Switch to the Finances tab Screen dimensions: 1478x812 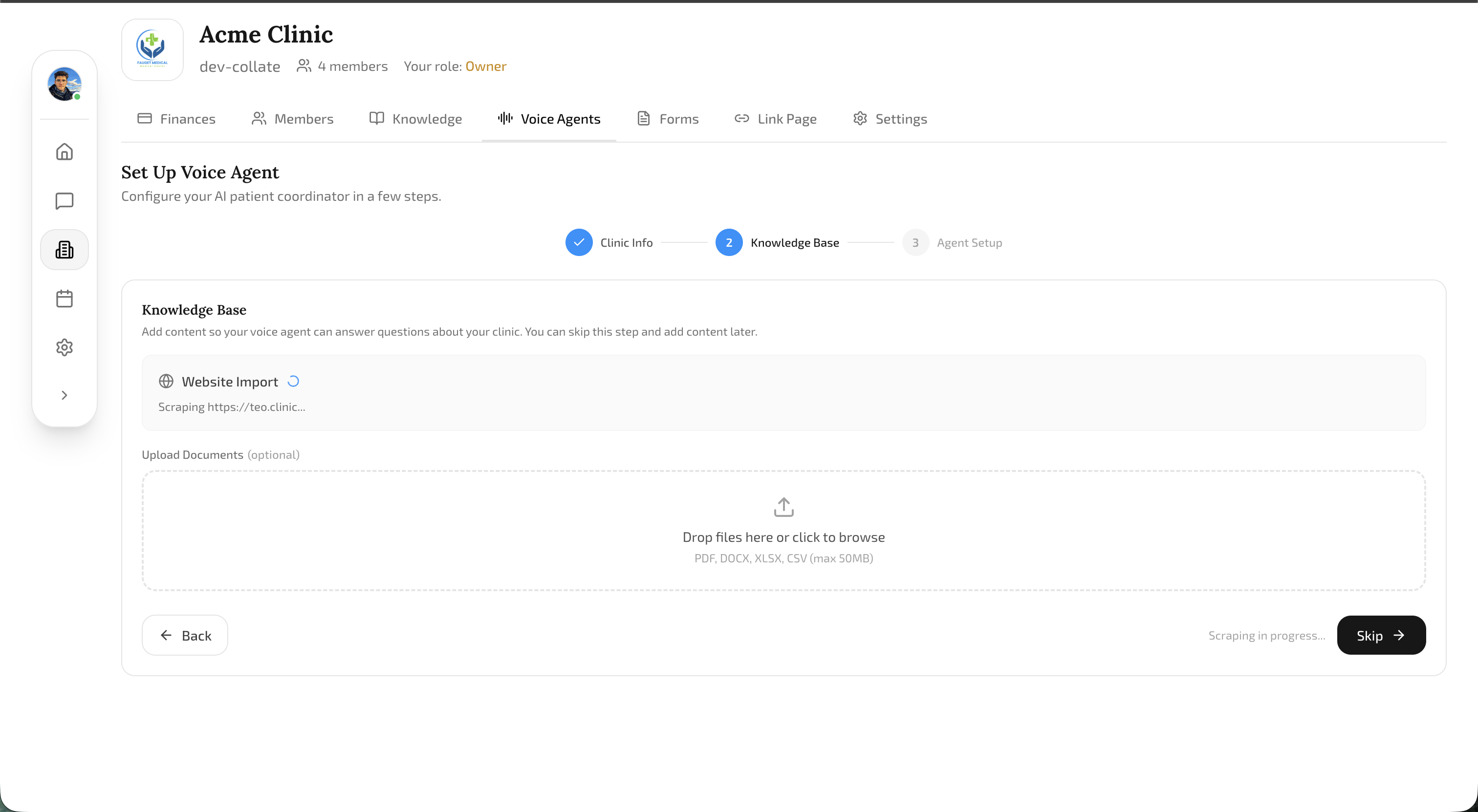pos(176,118)
